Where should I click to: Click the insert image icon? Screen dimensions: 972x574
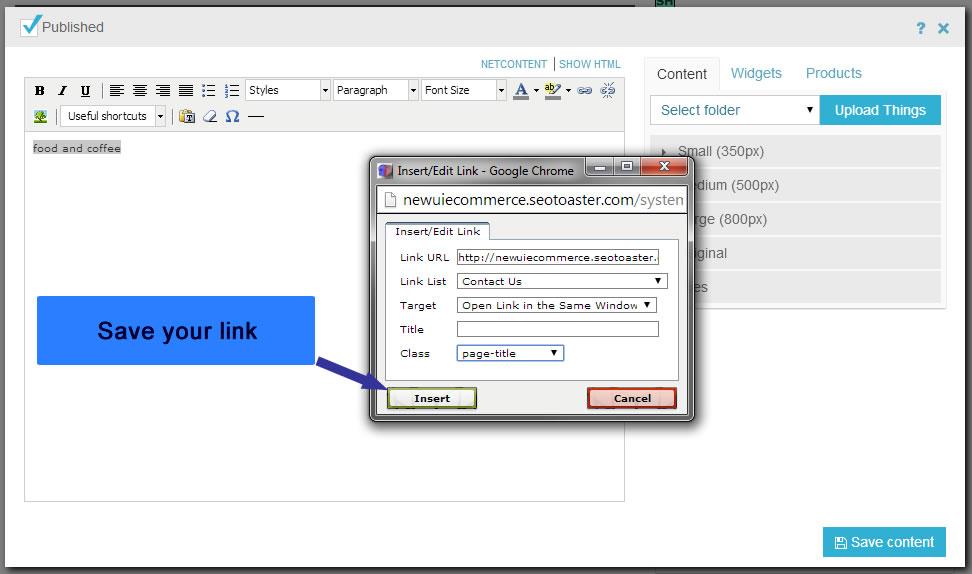pyautogui.click(x=40, y=116)
